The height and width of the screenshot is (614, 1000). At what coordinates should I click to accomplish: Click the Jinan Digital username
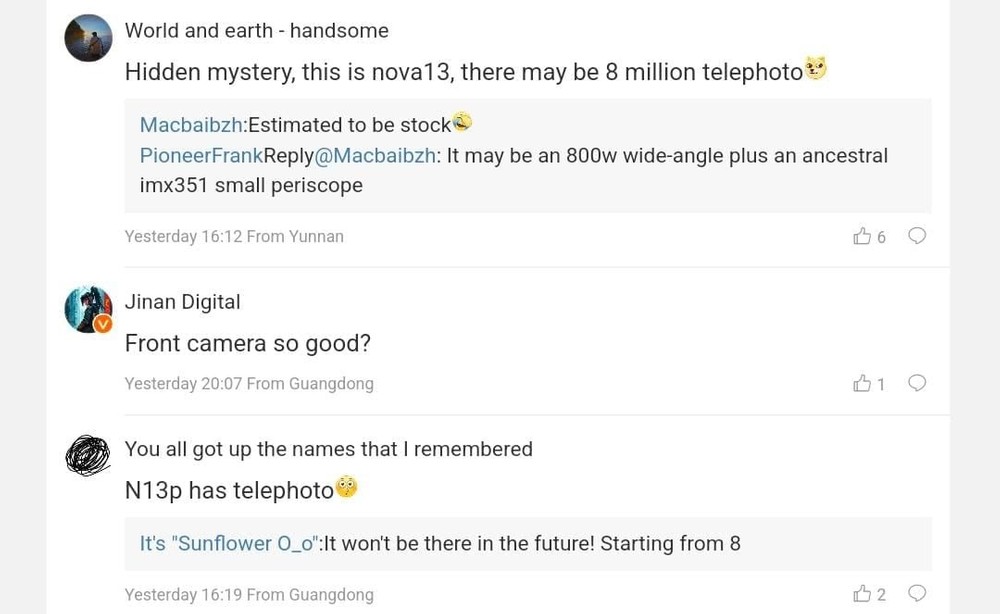(182, 302)
